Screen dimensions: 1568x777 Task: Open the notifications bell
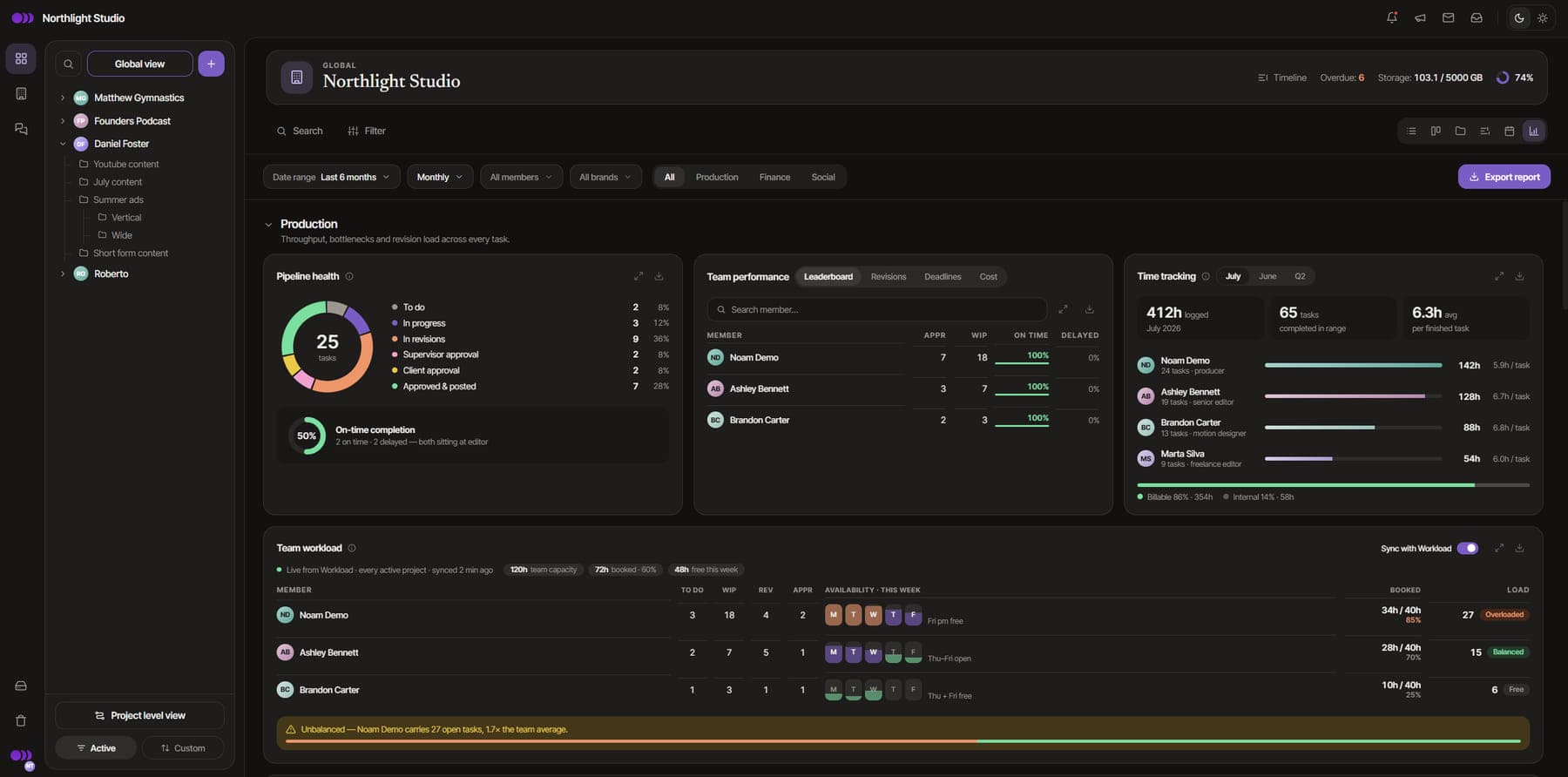click(x=1392, y=17)
